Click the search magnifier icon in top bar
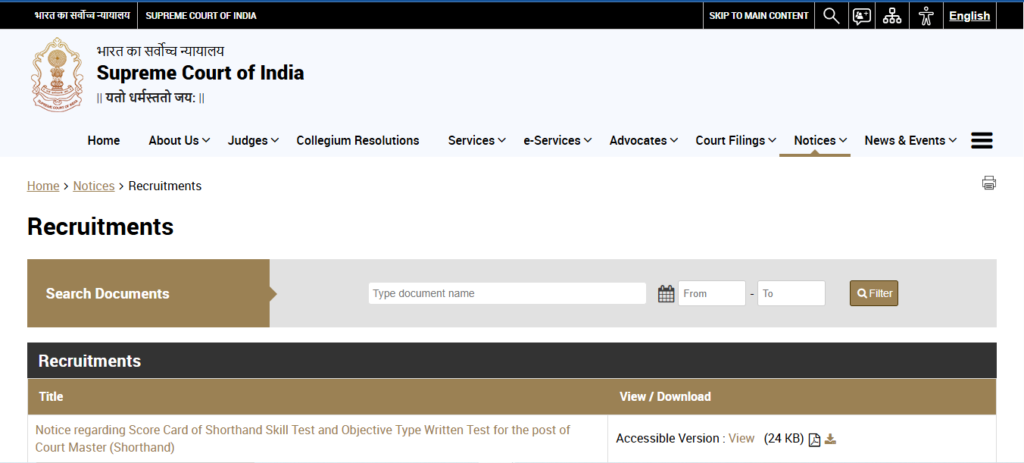The width and height of the screenshot is (1024, 463). tap(831, 15)
